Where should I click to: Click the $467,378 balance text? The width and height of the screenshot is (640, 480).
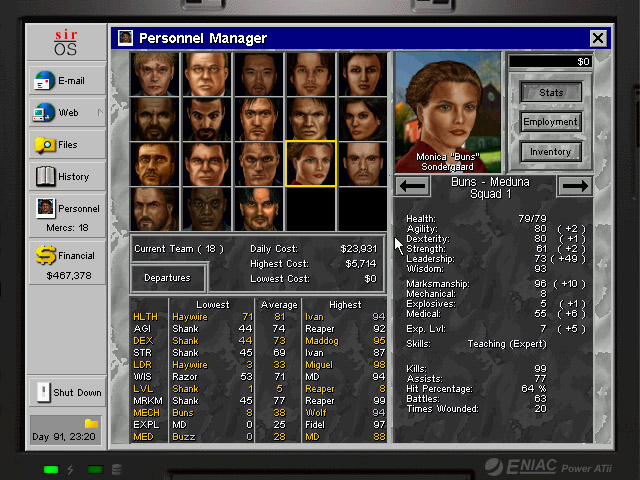(x=69, y=276)
